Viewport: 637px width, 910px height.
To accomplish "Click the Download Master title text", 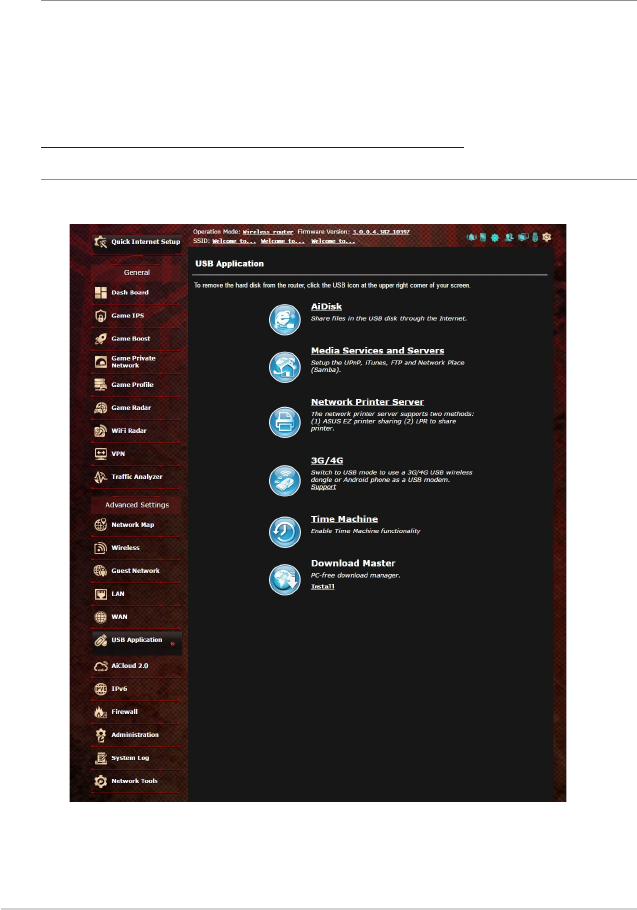I will pos(353,563).
